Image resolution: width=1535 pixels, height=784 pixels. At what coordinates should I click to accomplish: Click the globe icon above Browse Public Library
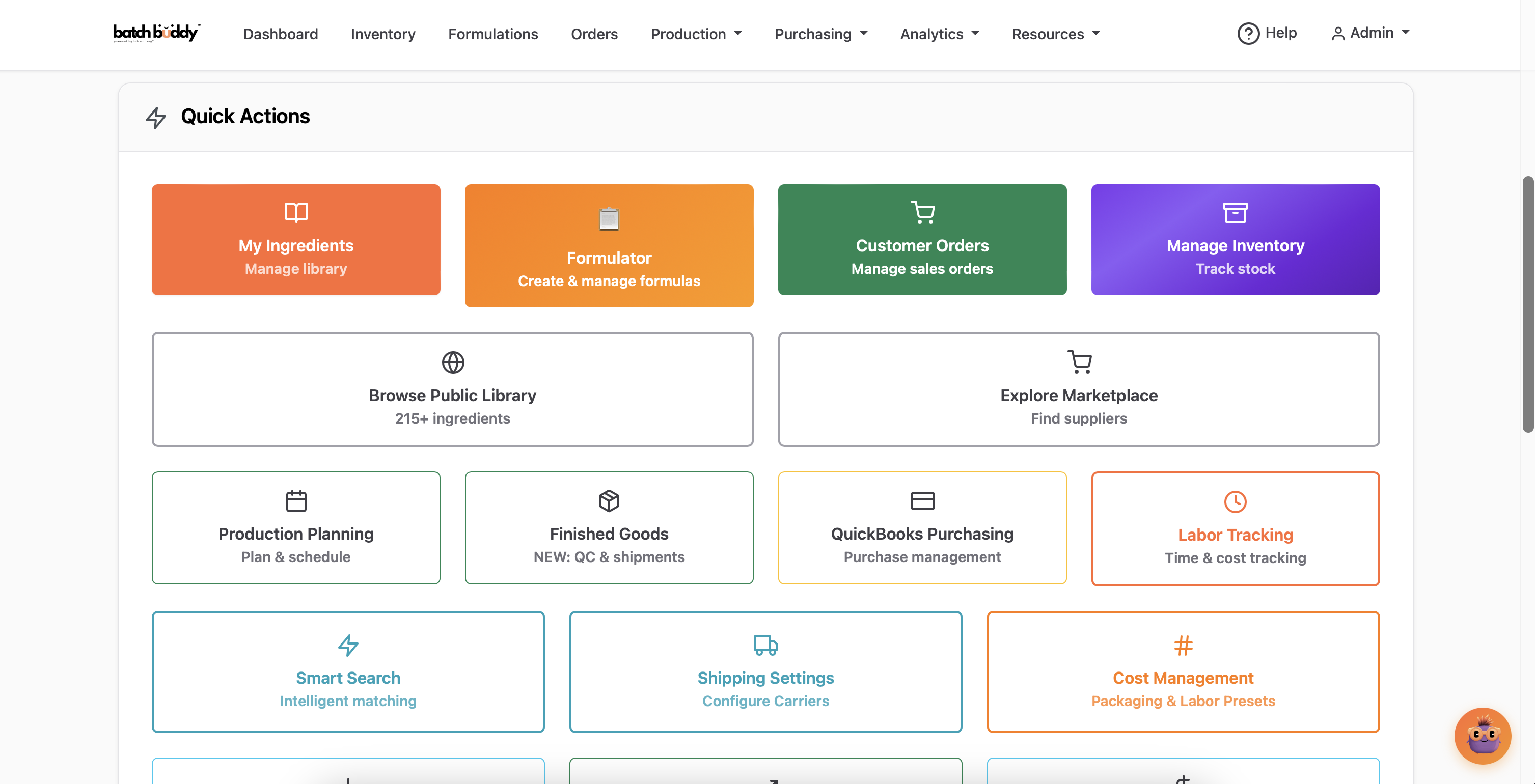(x=453, y=362)
